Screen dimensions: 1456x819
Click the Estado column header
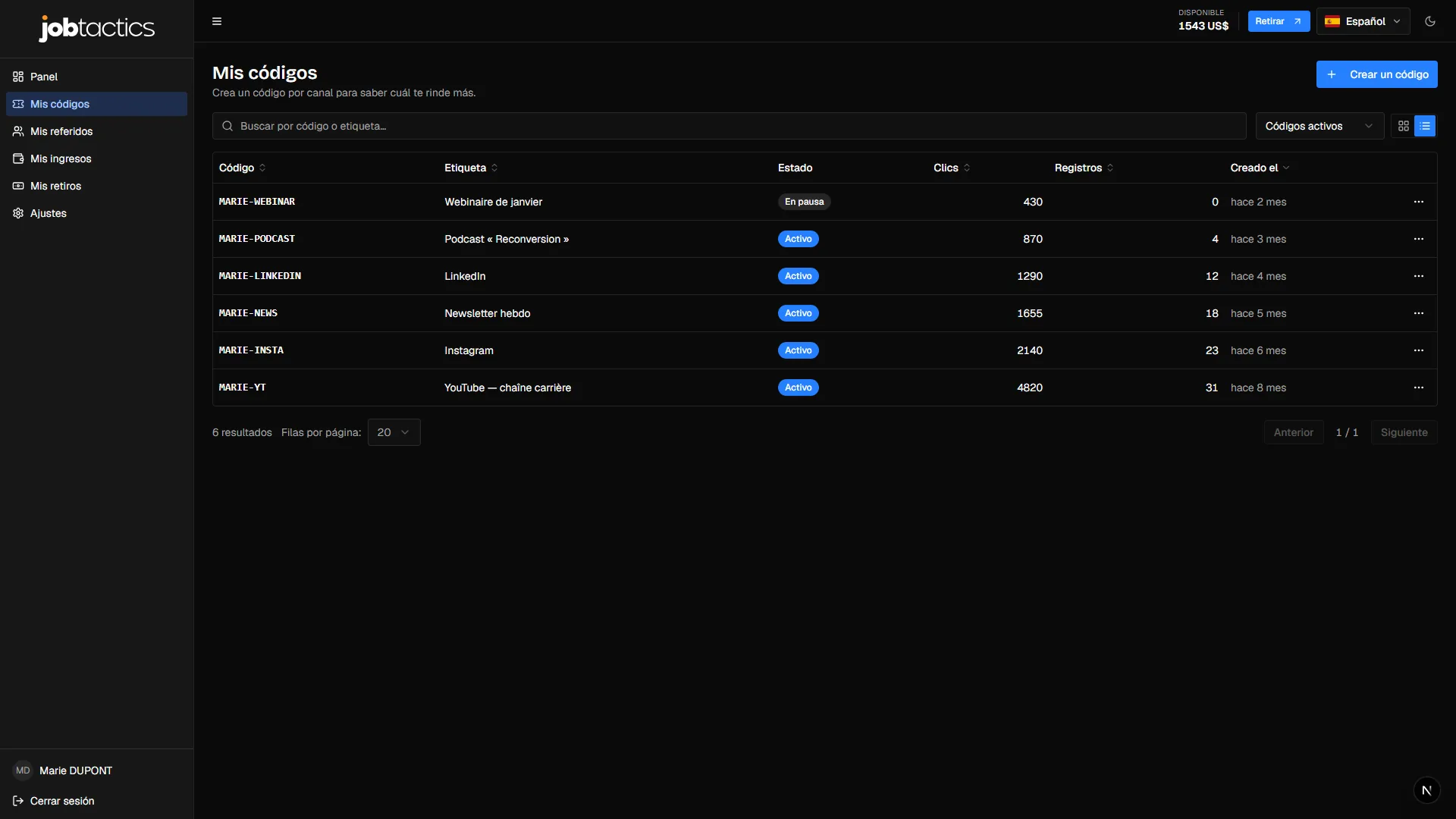[795, 168]
